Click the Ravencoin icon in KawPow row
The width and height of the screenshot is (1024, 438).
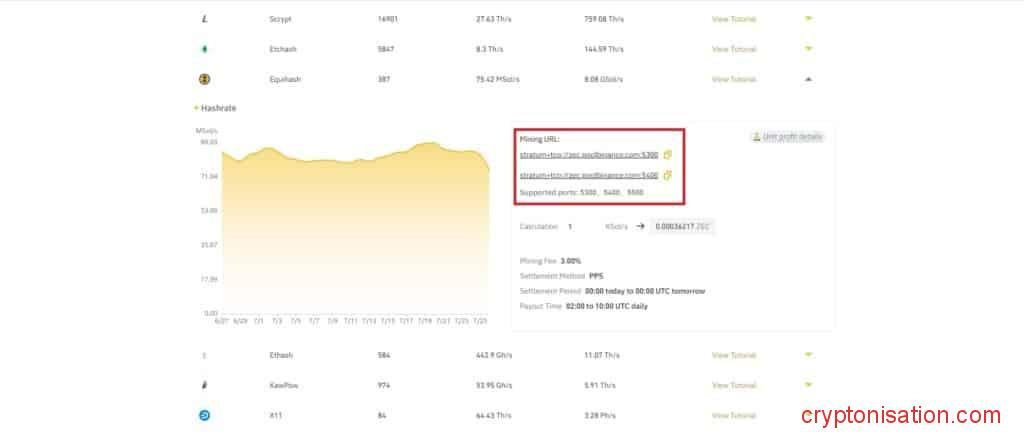tap(205, 385)
